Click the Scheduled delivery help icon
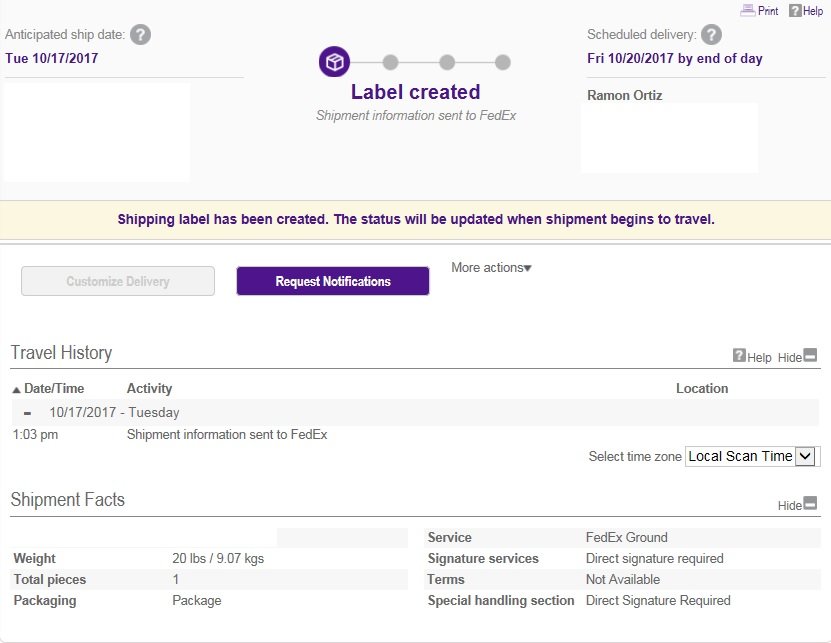The image size is (831, 643). click(711, 35)
